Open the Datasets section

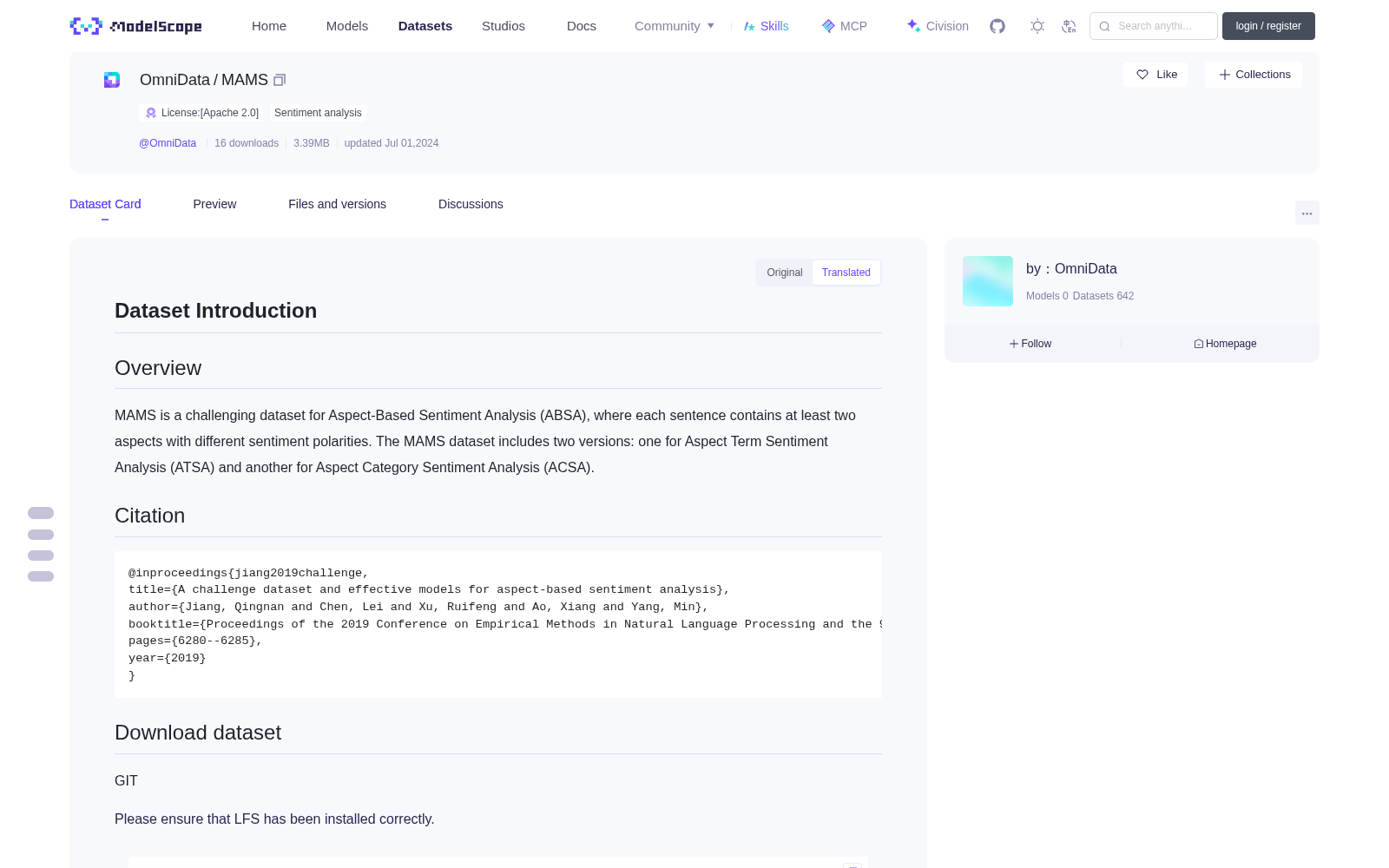click(x=425, y=26)
